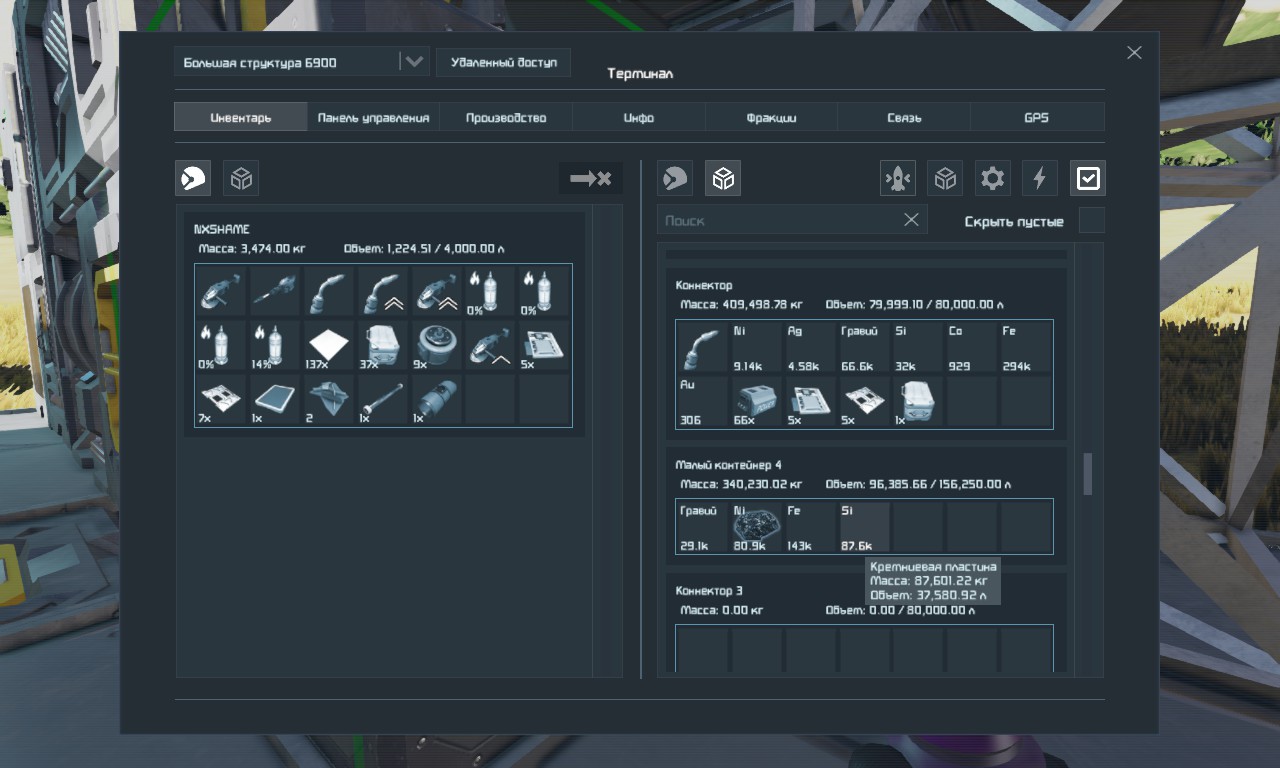Select the Fe 294k stack in Коннектор
1280x768 pixels.
pyautogui.click(x=1026, y=347)
